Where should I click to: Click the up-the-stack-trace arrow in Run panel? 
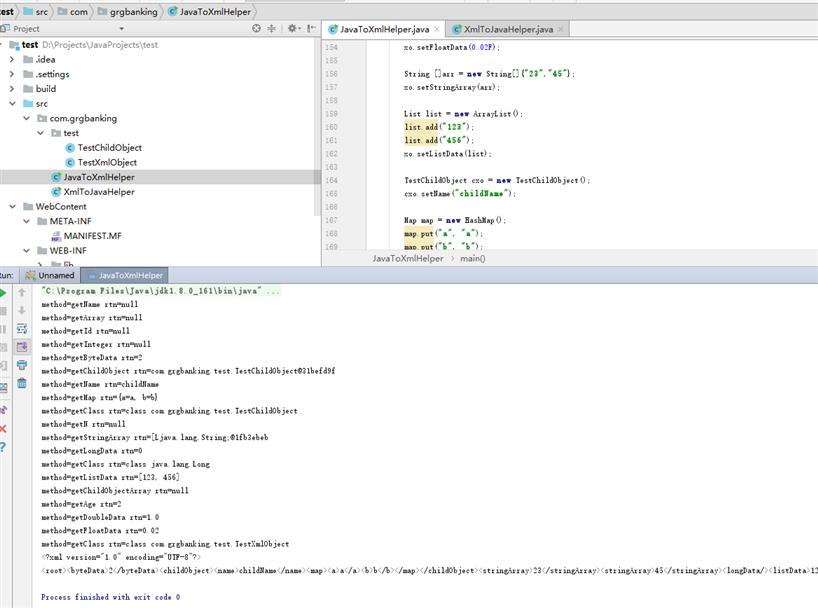click(x=22, y=292)
